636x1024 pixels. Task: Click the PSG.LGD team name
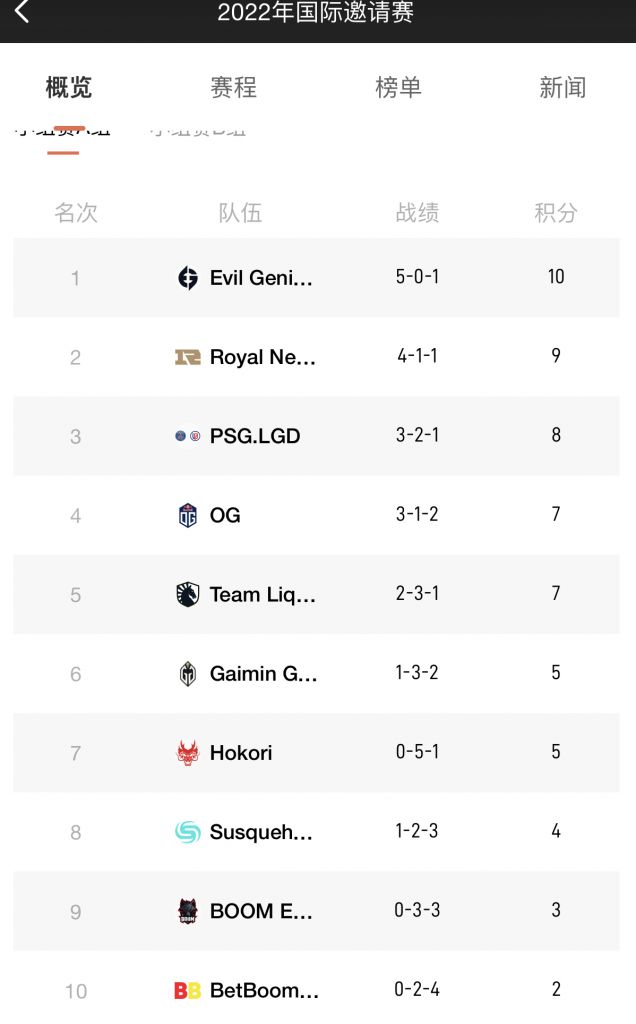(255, 436)
